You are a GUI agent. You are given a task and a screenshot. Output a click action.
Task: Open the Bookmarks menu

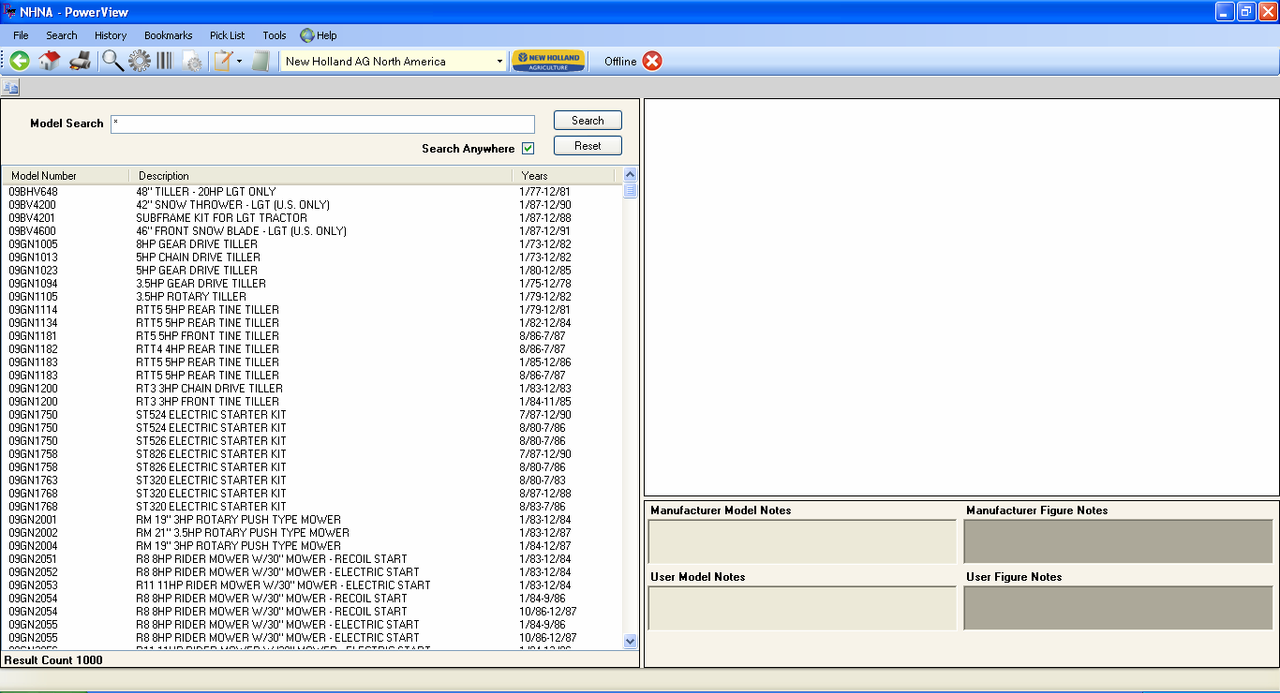(168, 35)
